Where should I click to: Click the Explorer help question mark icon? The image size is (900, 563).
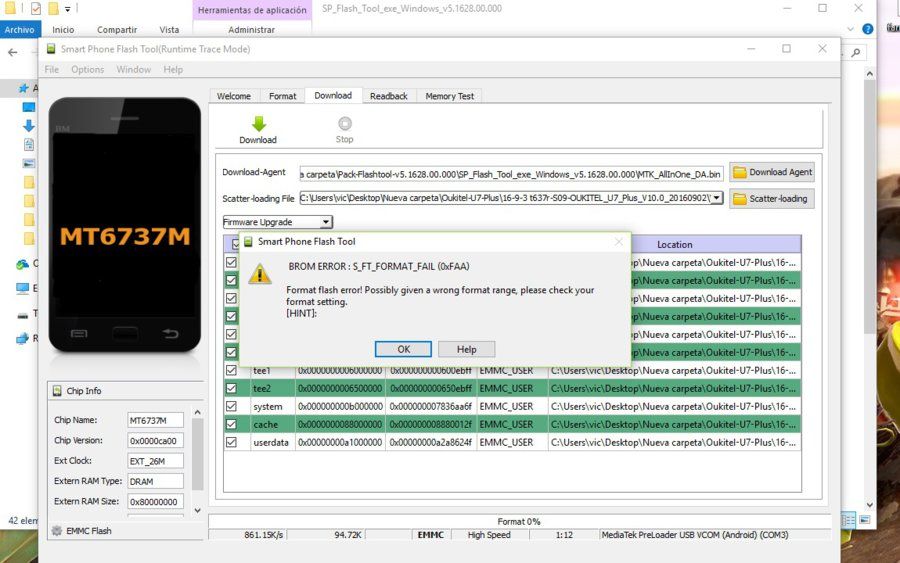868,29
